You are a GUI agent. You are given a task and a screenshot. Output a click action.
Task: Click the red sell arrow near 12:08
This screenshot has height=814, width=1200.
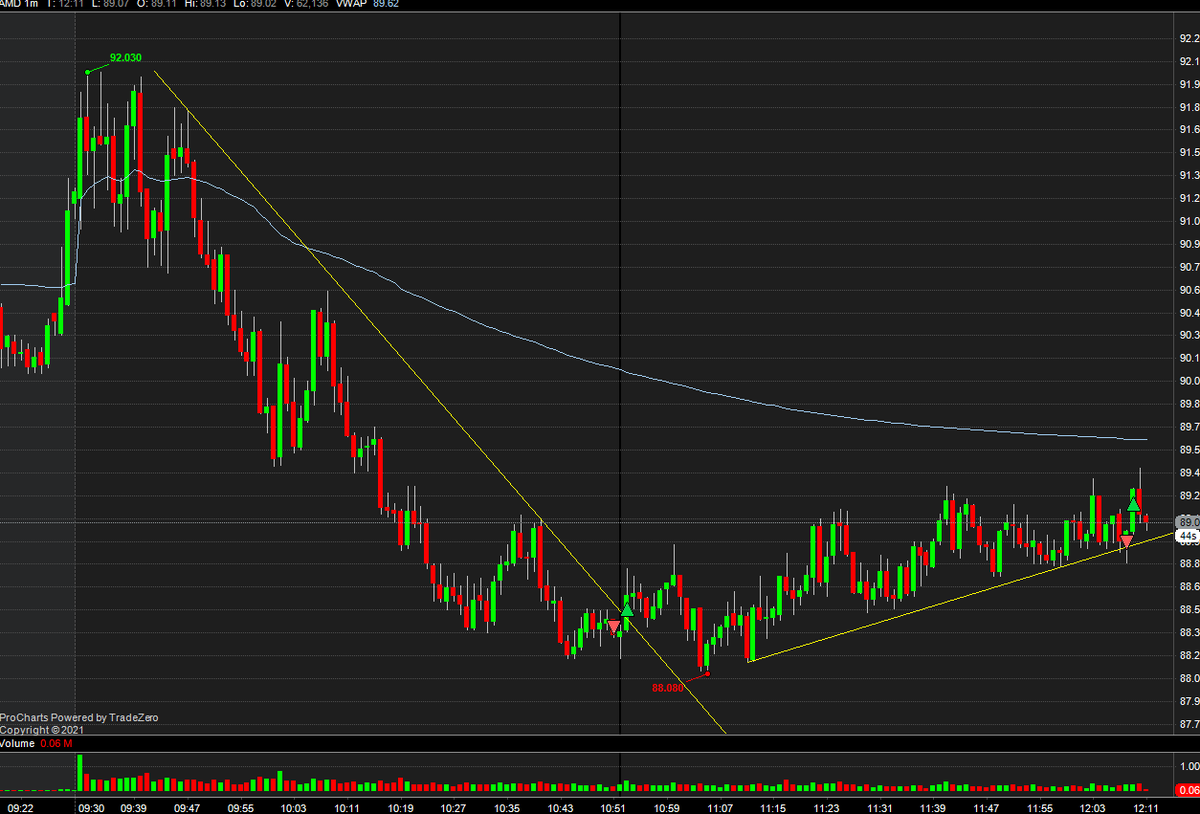1126,542
